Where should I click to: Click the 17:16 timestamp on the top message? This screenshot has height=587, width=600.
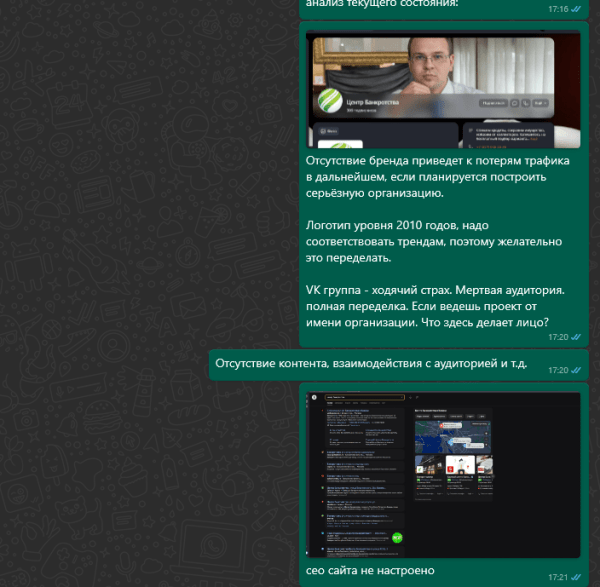pos(558,9)
